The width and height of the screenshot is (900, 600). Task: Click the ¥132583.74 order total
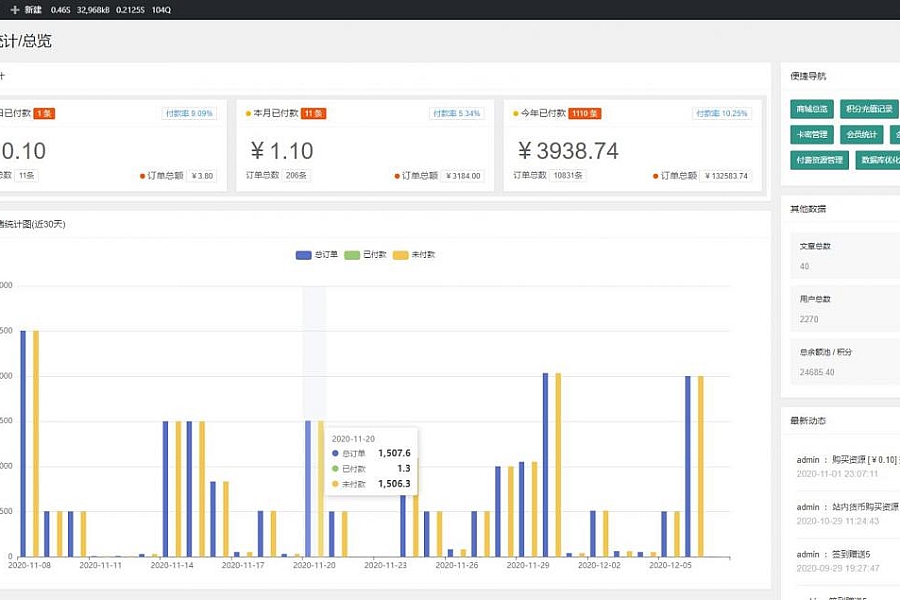726,176
